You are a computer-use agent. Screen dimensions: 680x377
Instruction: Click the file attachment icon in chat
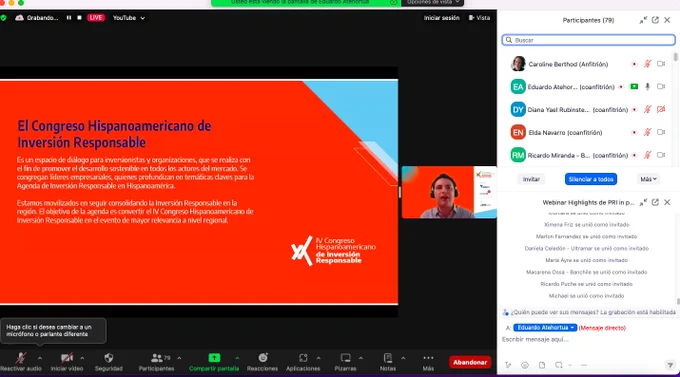[542, 365]
